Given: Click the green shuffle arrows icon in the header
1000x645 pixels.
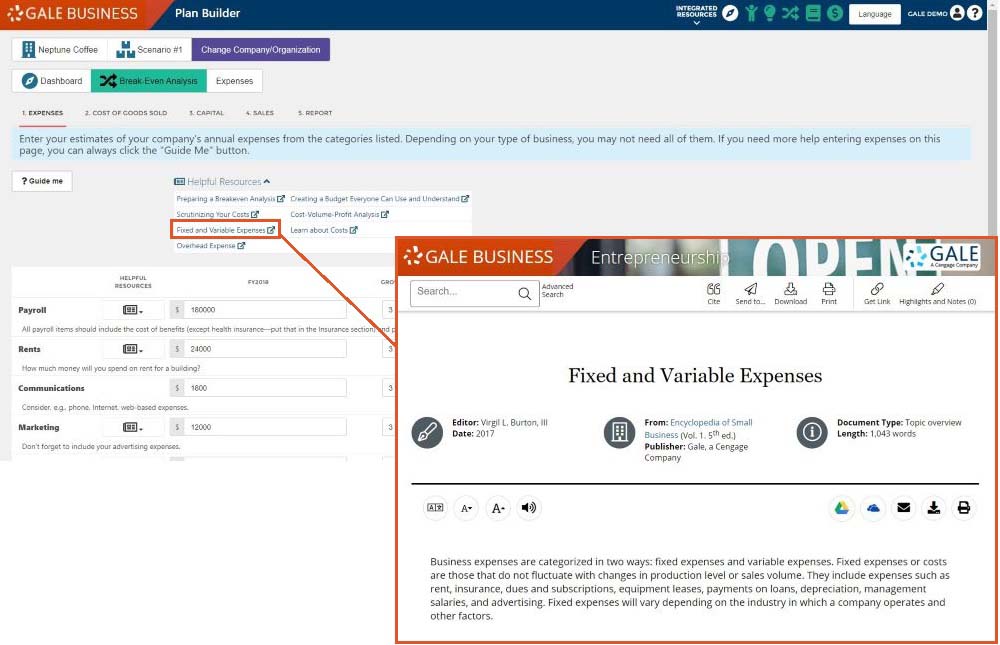Looking at the screenshot, I should point(791,13).
